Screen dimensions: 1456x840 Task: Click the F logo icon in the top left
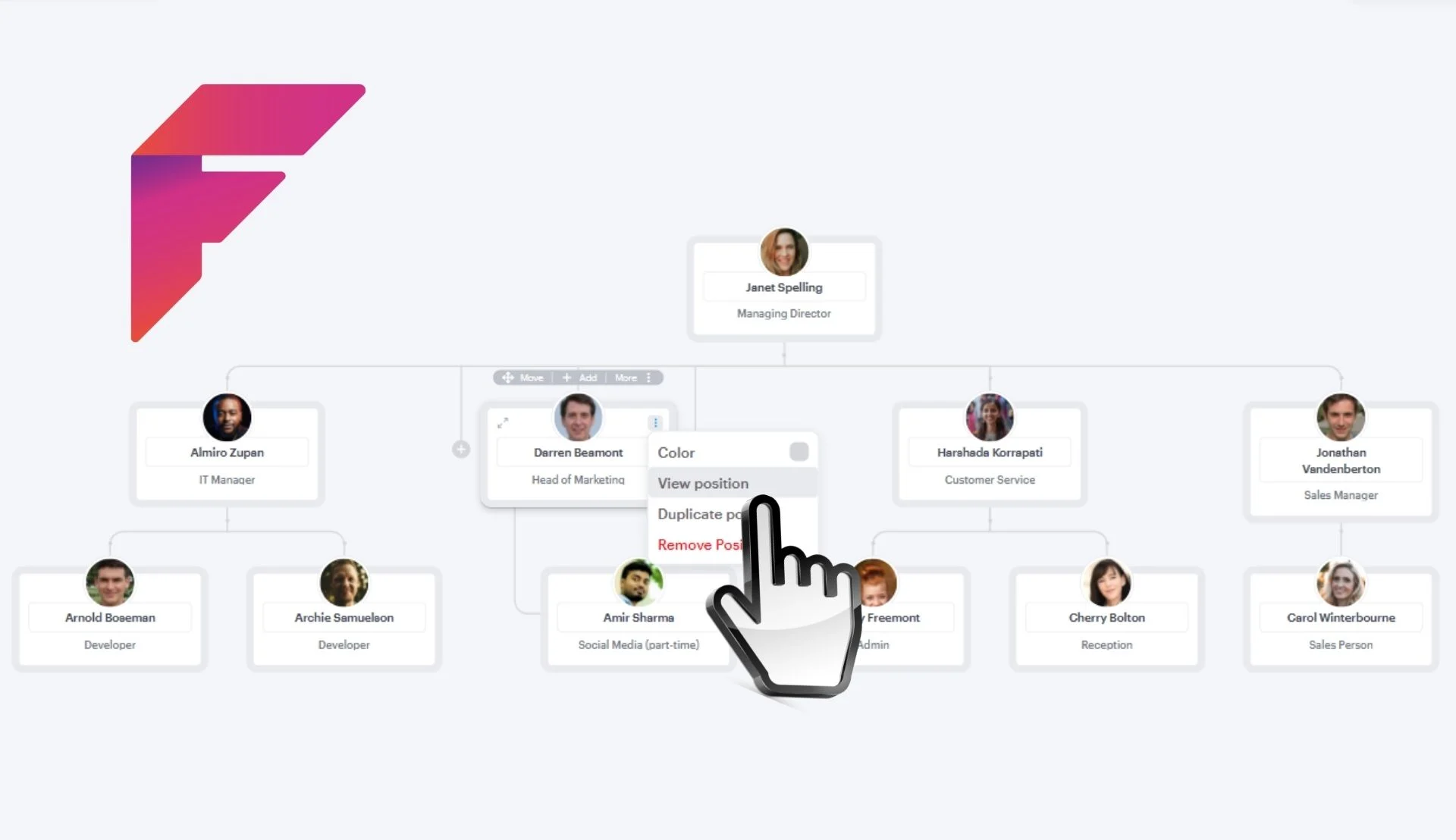tap(248, 211)
